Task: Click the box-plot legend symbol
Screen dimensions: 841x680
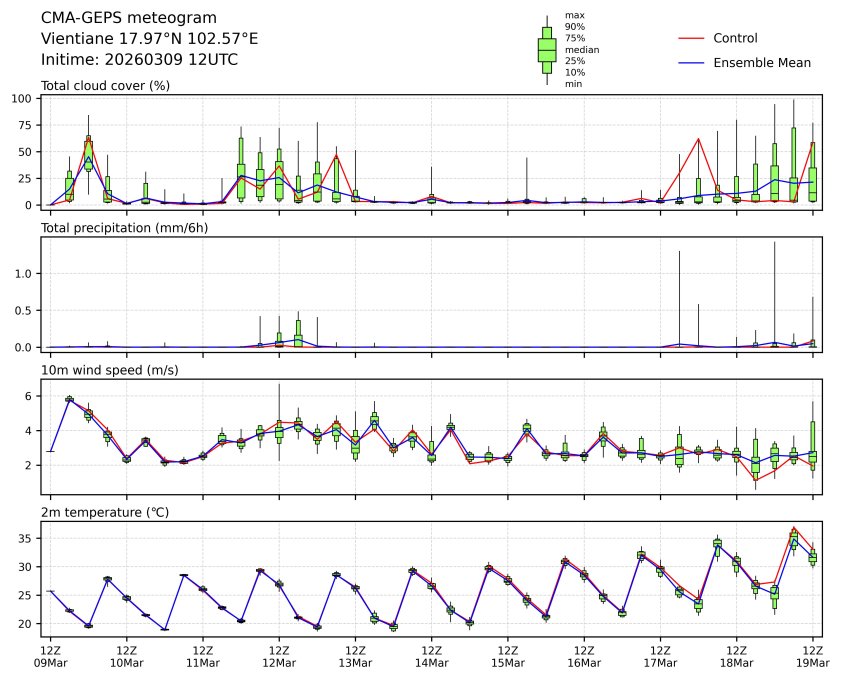Action: pos(547,50)
